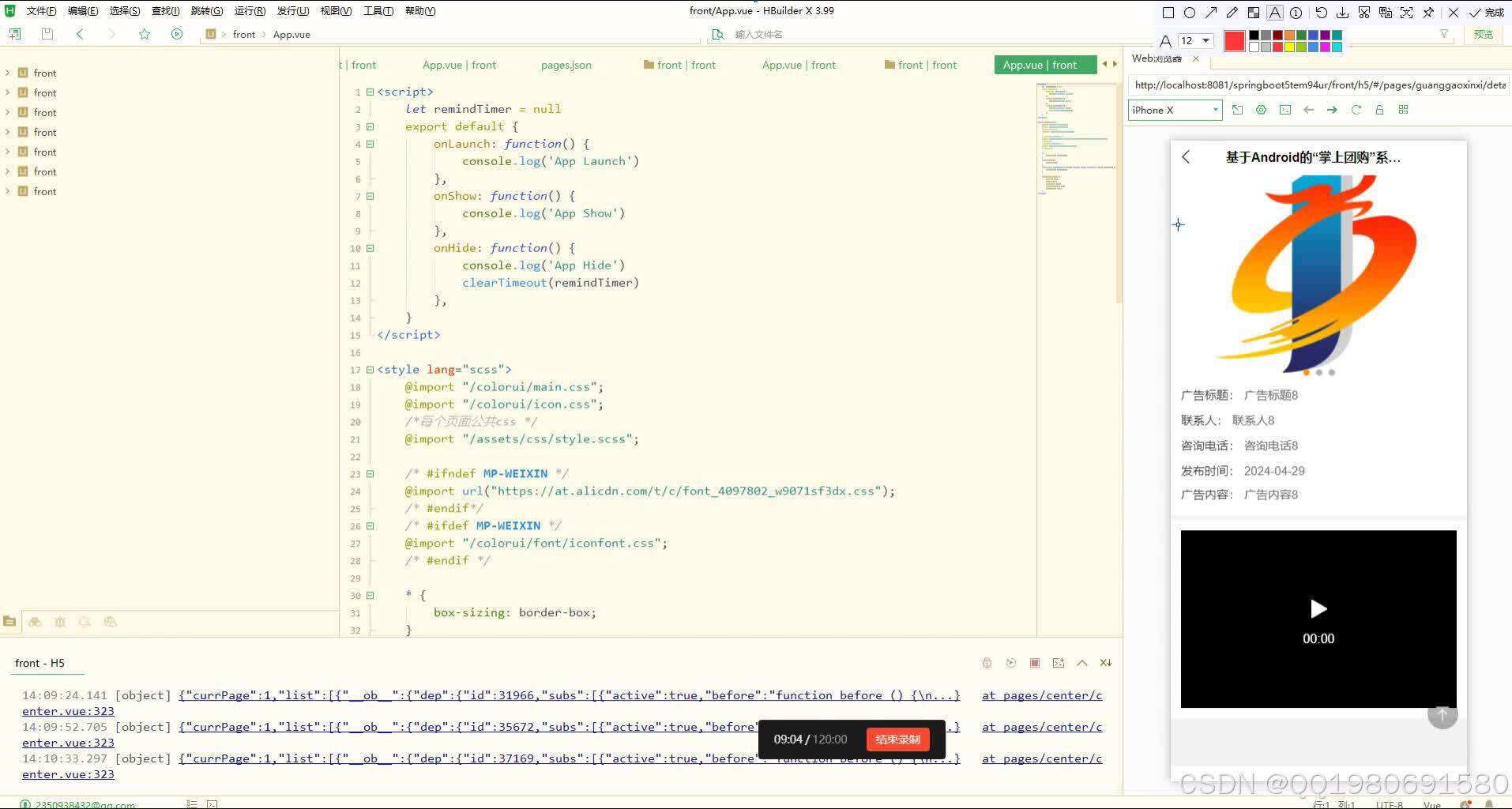This screenshot has width=1512, height=809.
Task: Pick the black color swatch
Action: pyautogui.click(x=1254, y=36)
